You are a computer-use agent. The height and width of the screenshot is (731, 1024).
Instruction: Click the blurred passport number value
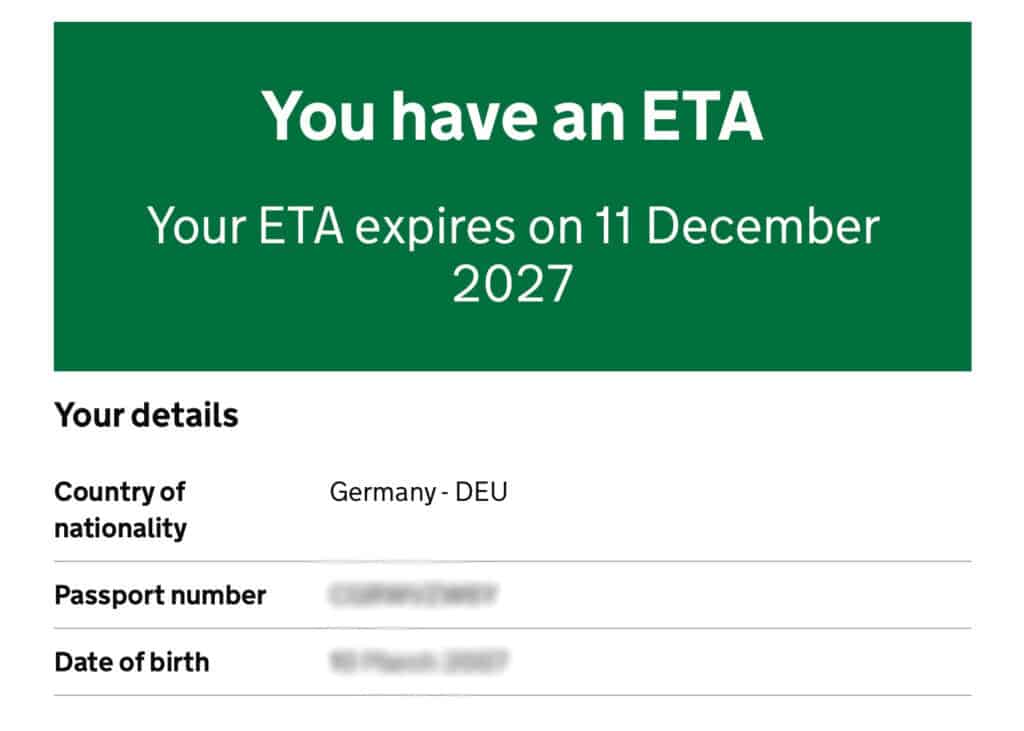[413, 596]
